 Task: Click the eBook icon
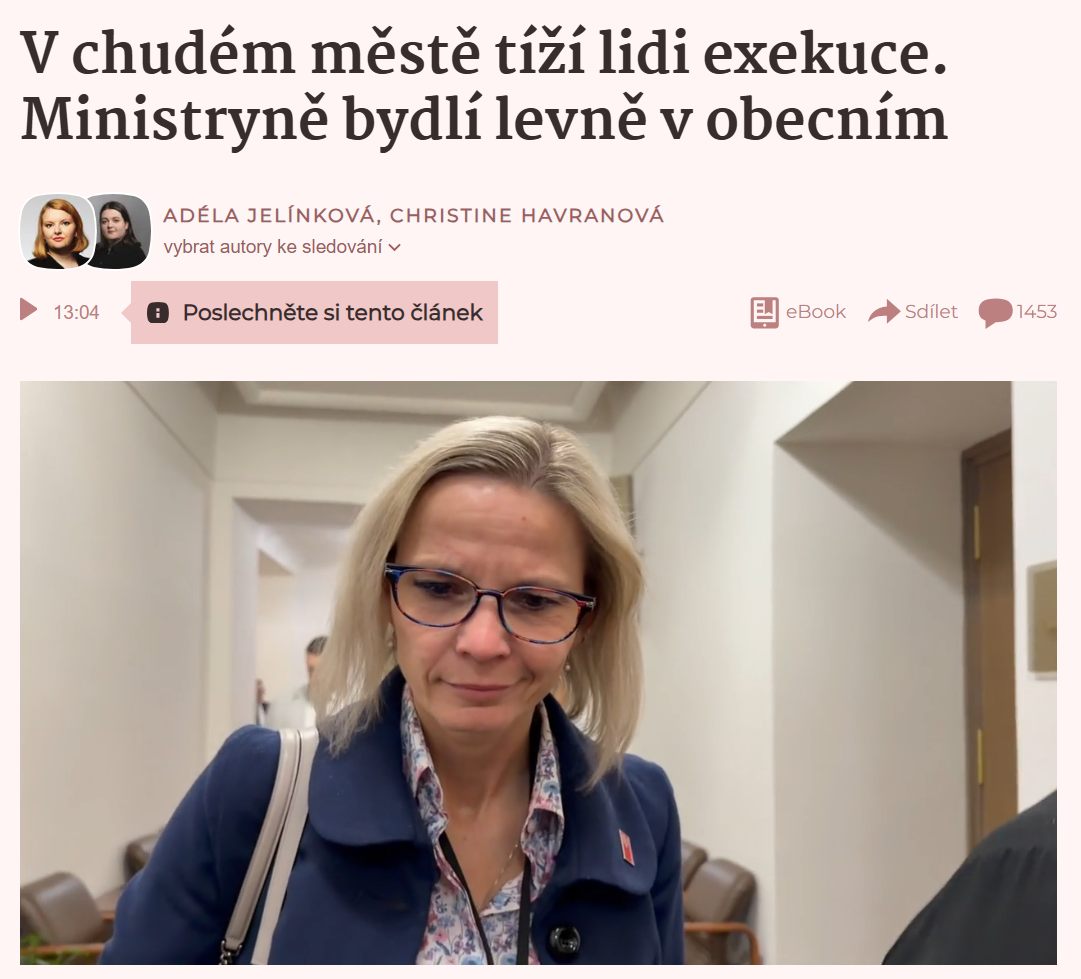coord(764,312)
